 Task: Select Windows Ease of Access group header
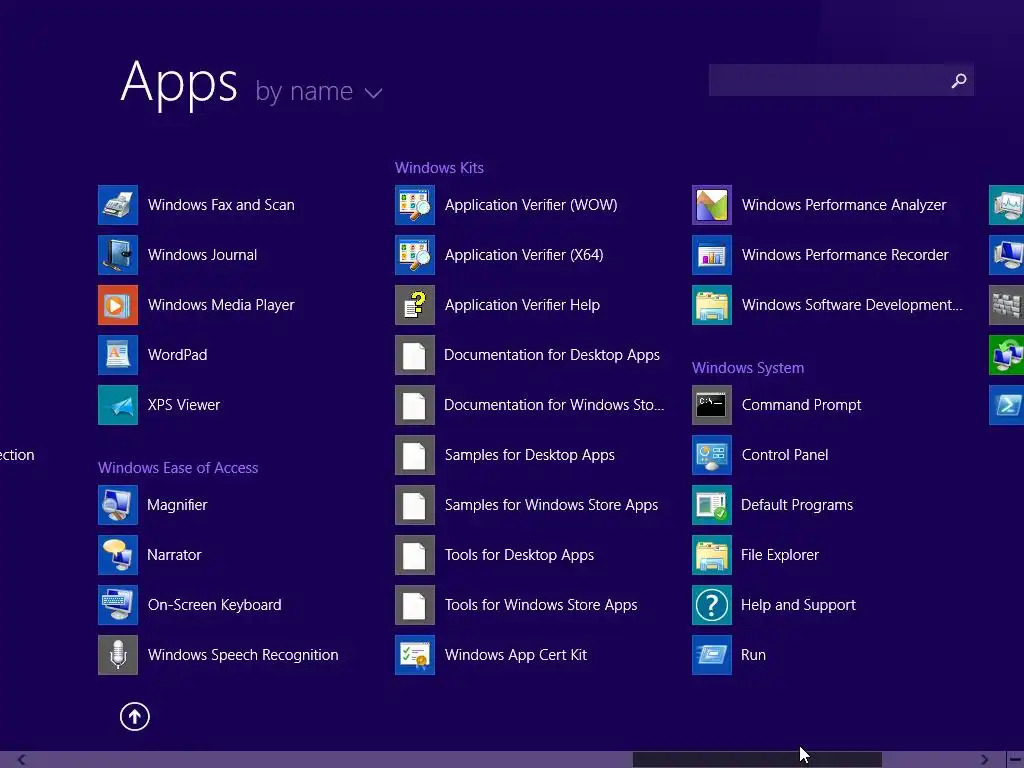point(178,468)
